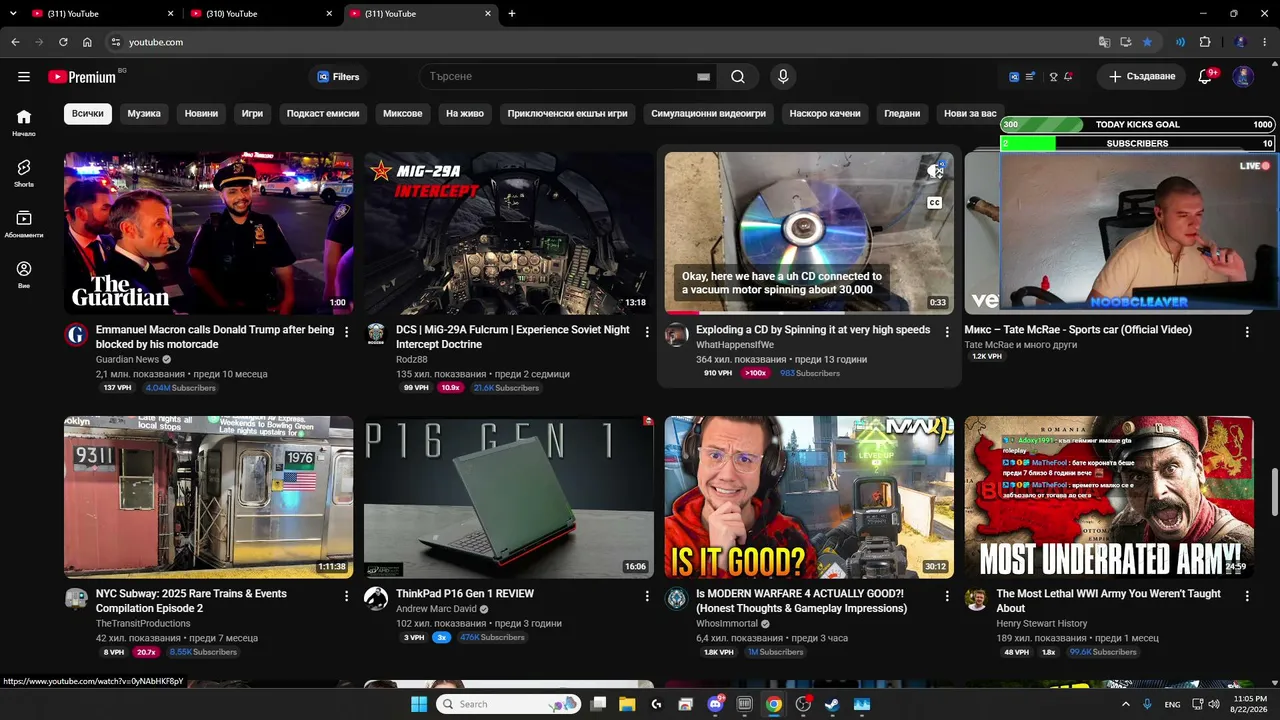Click the Създаване create button
The width and height of the screenshot is (1280, 720).
(x=1142, y=77)
